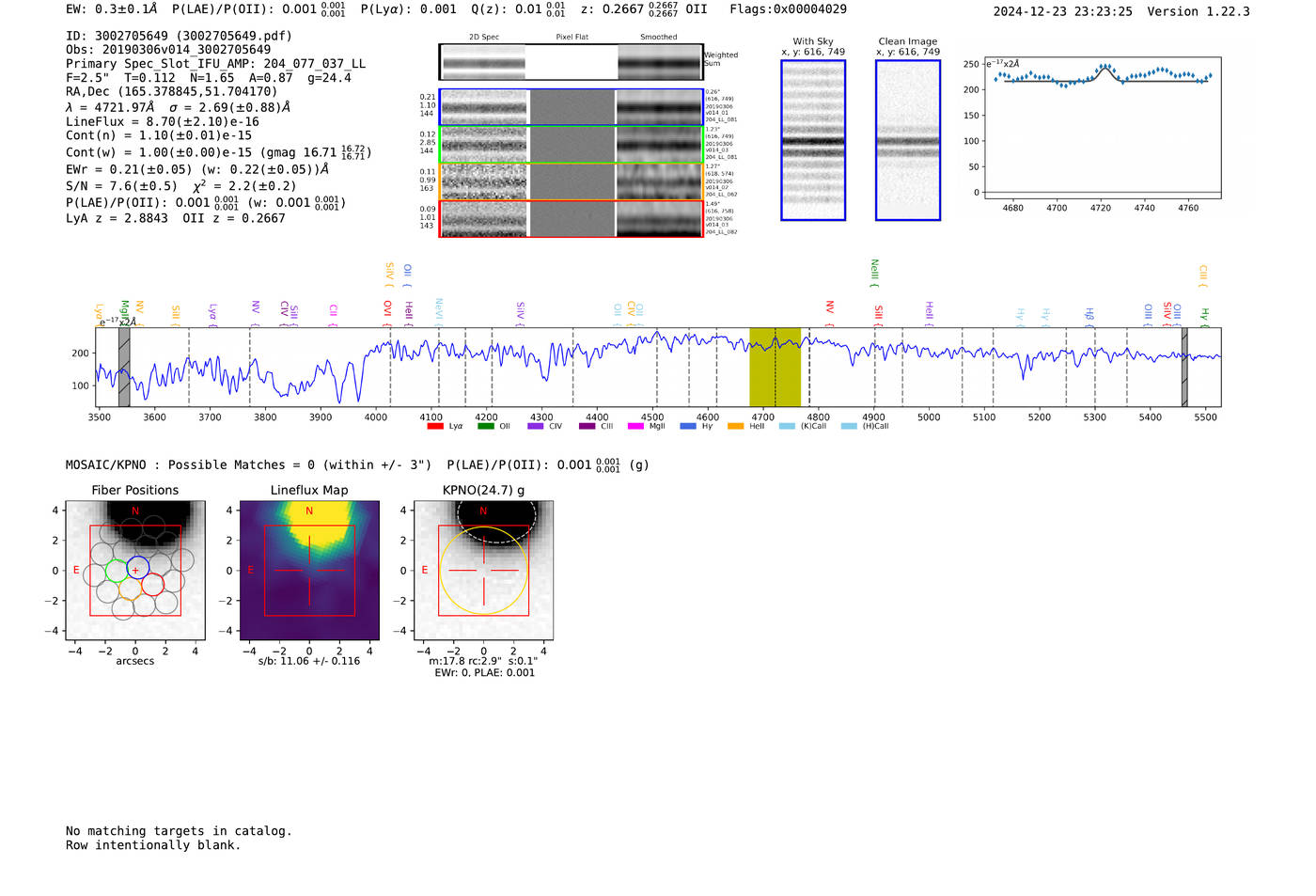The height and width of the screenshot is (896, 1316).
Task: Click the red-bordered 2D spectrum row
Action: pyautogui.click(x=571, y=218)
